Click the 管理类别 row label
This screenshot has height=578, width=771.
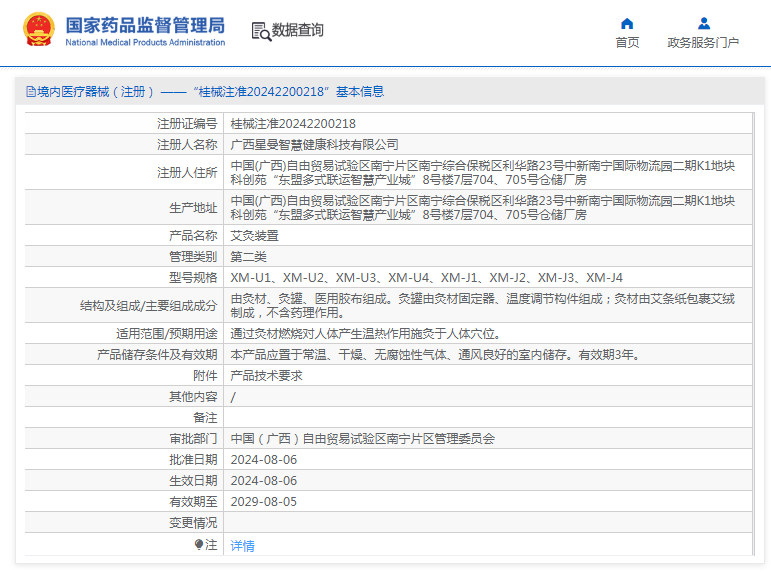pos(193,257)
